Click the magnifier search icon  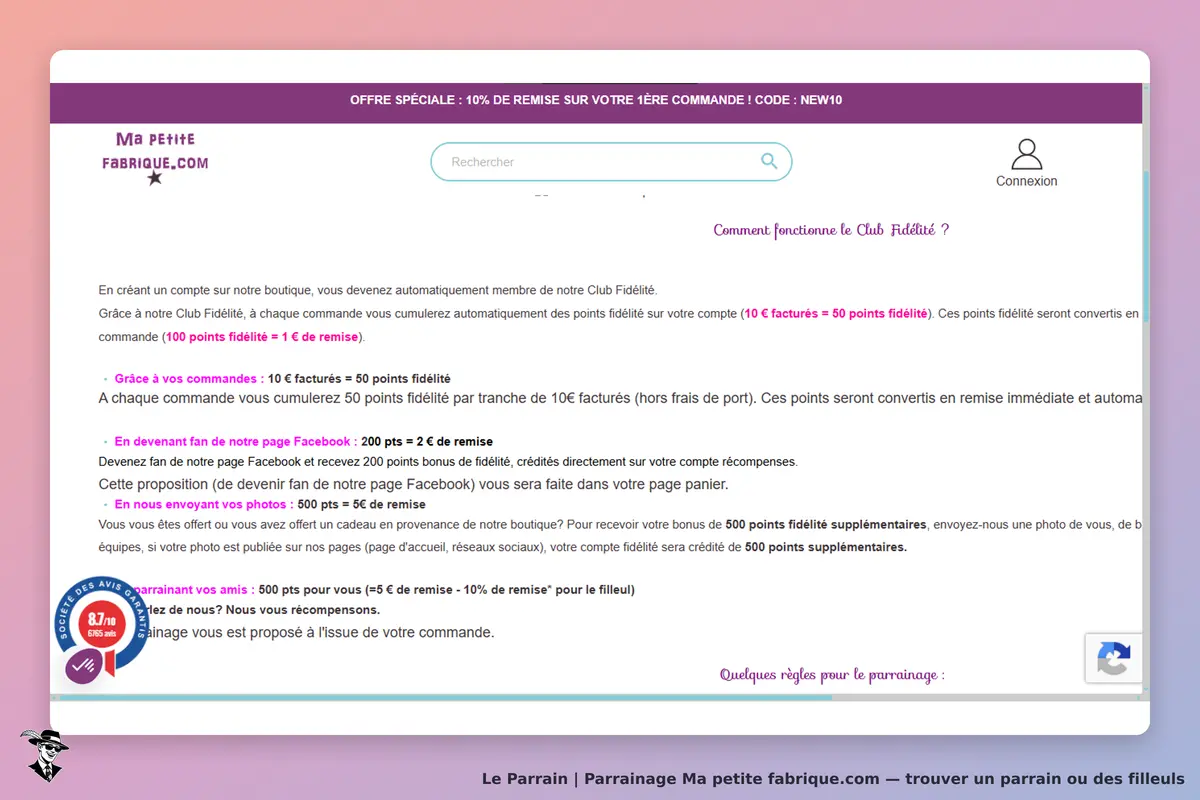click(x=769, y=161)
